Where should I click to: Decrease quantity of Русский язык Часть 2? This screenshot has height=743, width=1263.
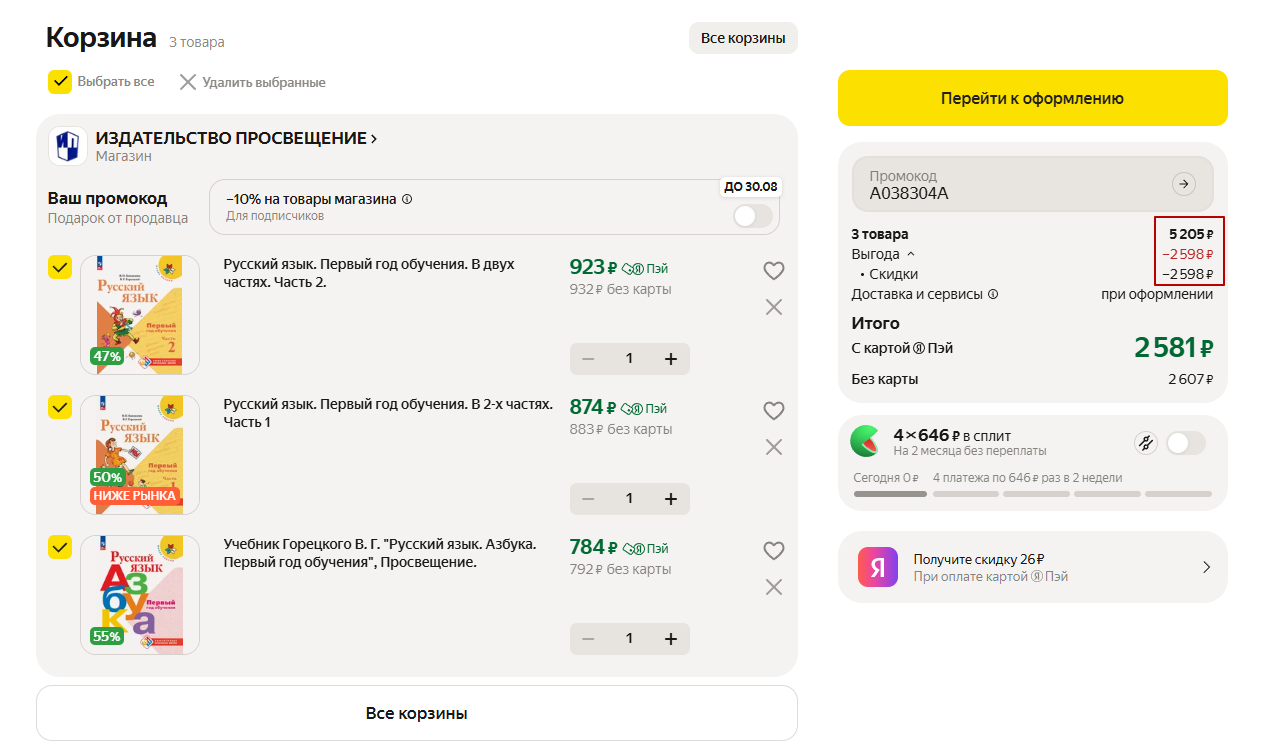pos(588,359)
